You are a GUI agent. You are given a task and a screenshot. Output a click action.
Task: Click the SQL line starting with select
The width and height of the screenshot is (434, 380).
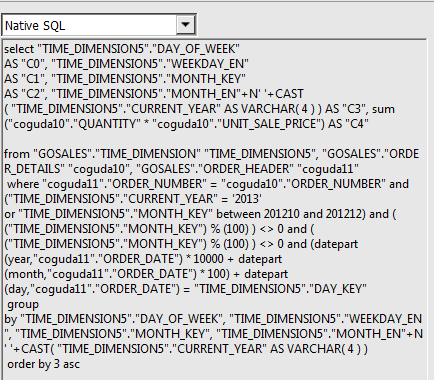point(122,49)
